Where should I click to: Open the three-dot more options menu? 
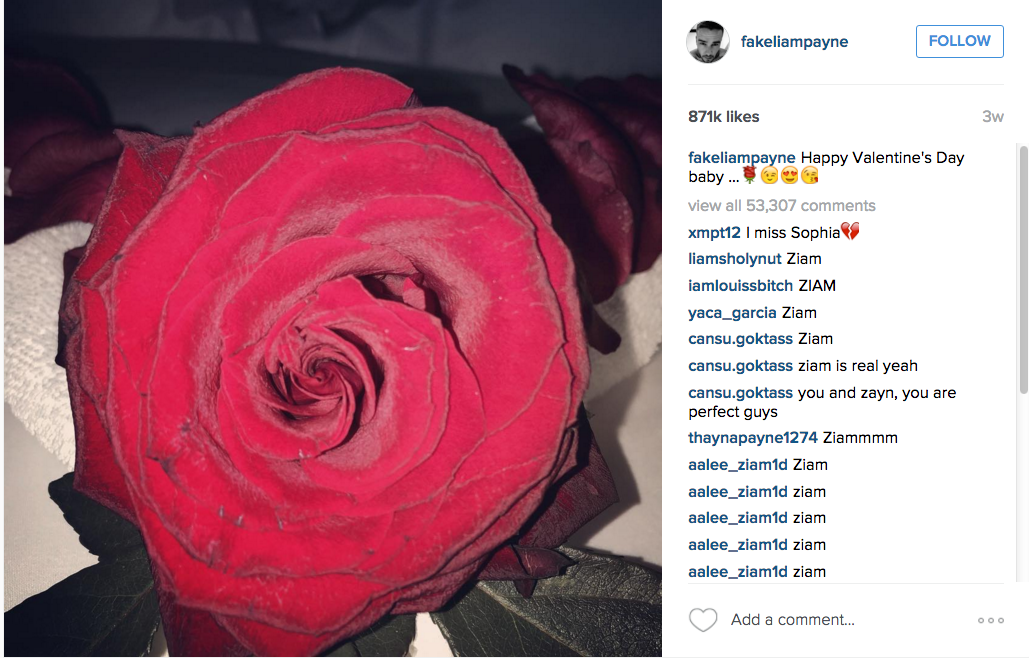990,620
